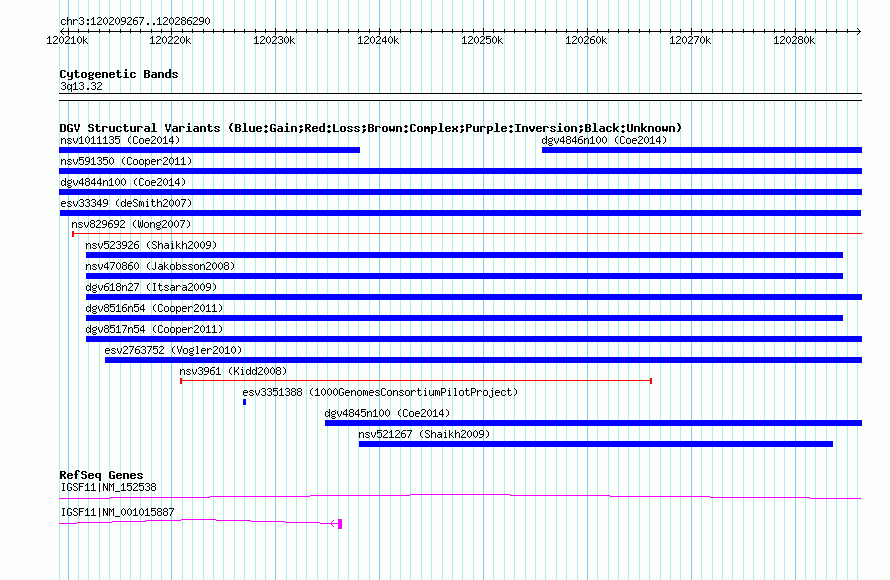Image resolution: width=890 pixels, height=580 pixels.
Task: Click the dgv4846n100 (Coe2014) text label
Action: tap(604, 140)
